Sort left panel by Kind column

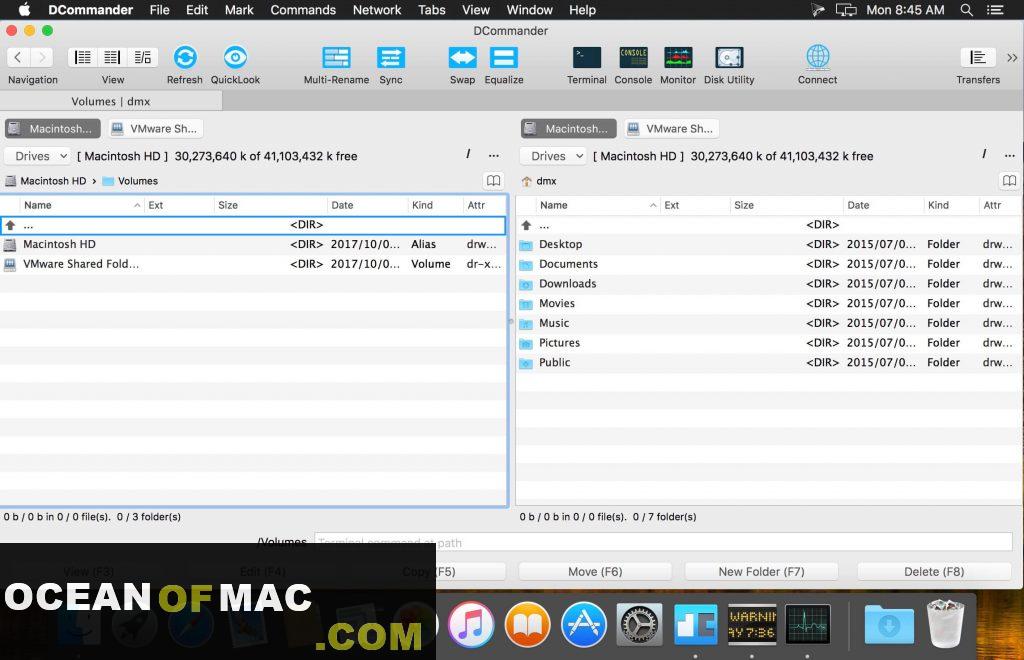[x=435, y=205]
